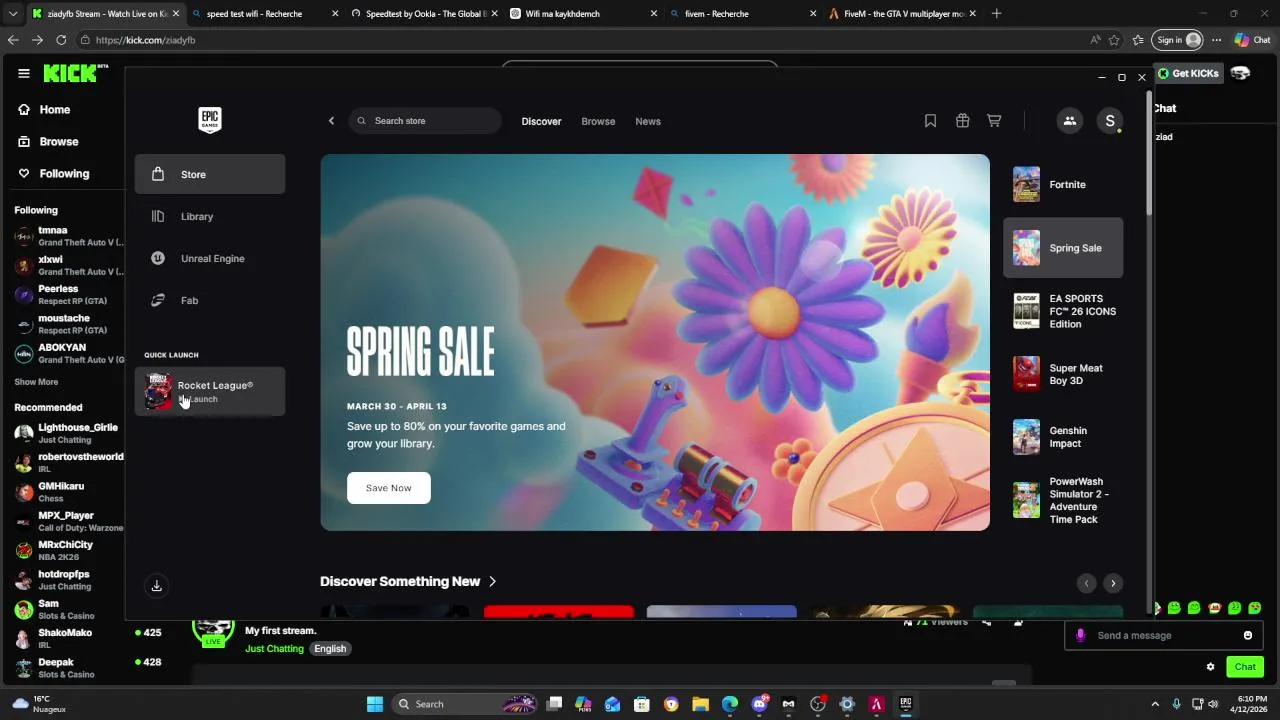
Task: Open MPX_Player recommended channel
Action: pos(68,521)
